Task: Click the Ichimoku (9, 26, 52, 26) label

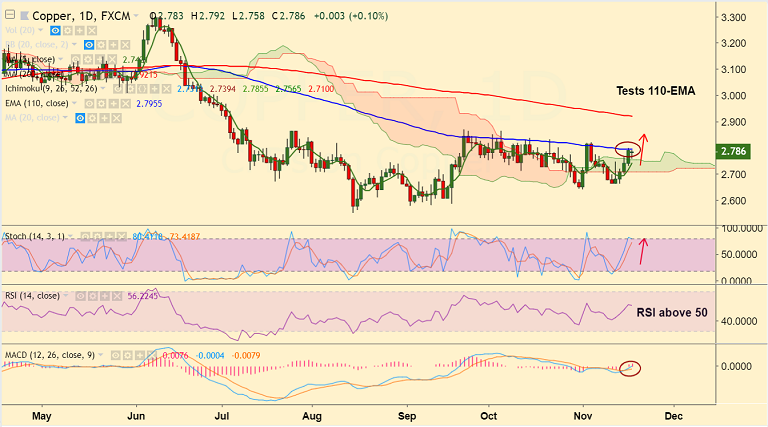Action: click(x=51, y=89)
